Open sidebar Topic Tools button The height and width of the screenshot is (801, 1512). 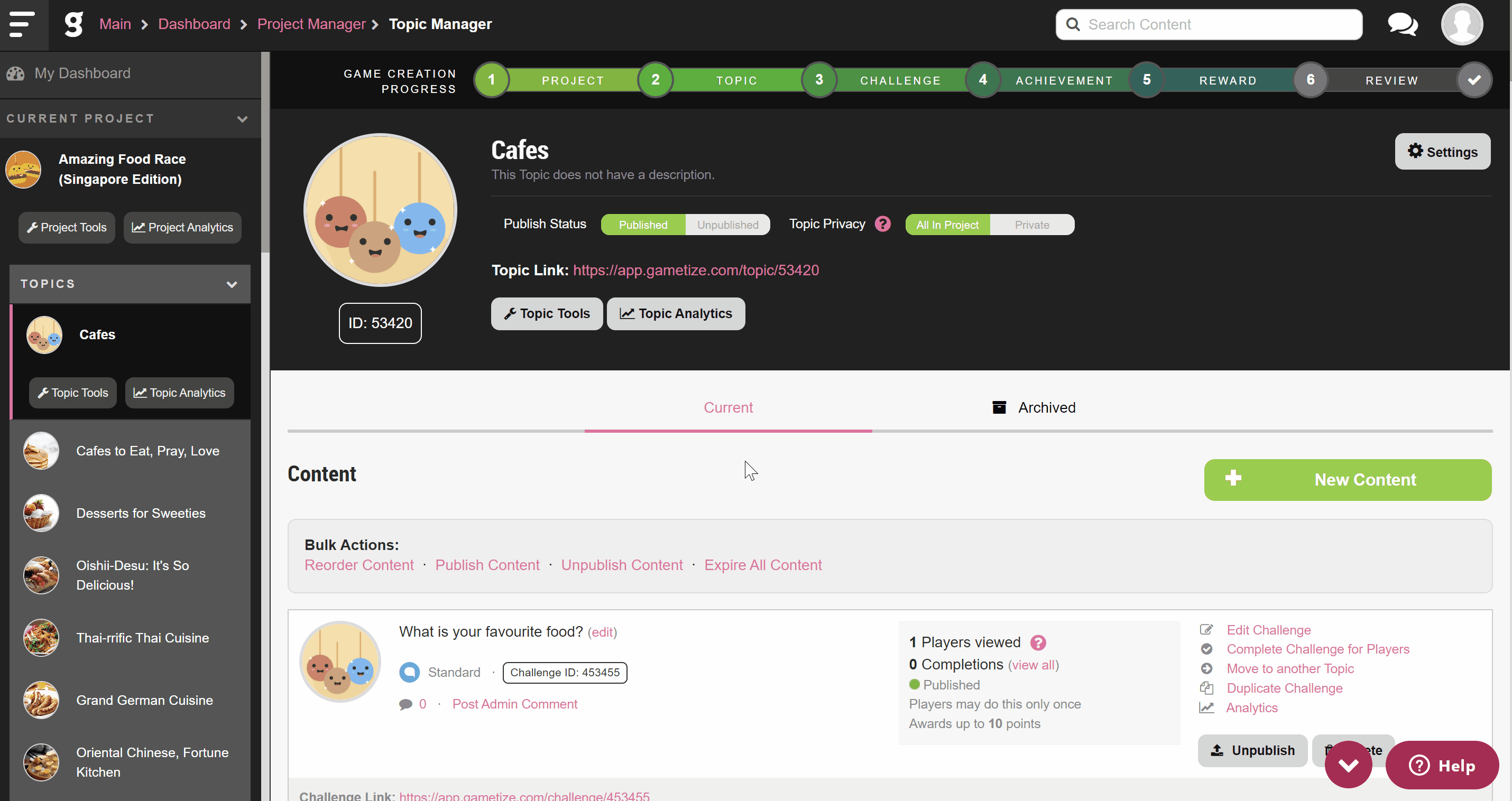tap(73, 393)
